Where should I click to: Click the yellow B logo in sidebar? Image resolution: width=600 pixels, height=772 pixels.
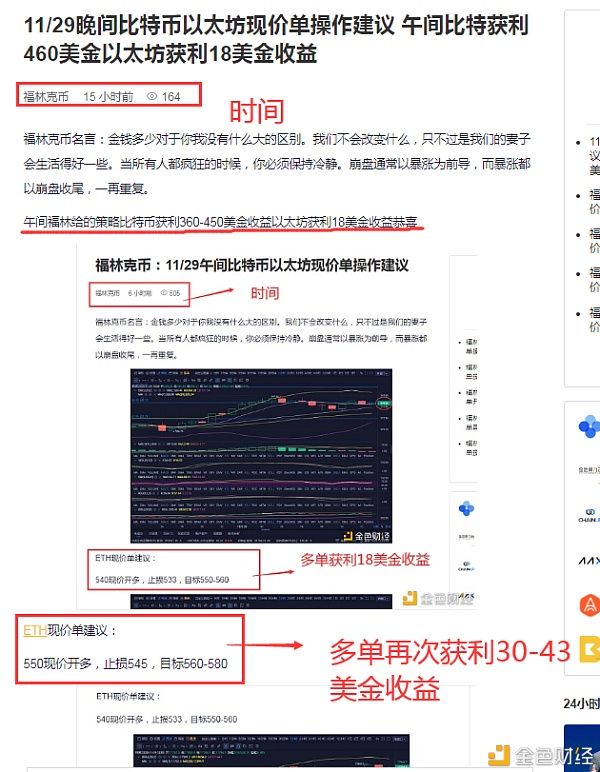click(590, 649)
